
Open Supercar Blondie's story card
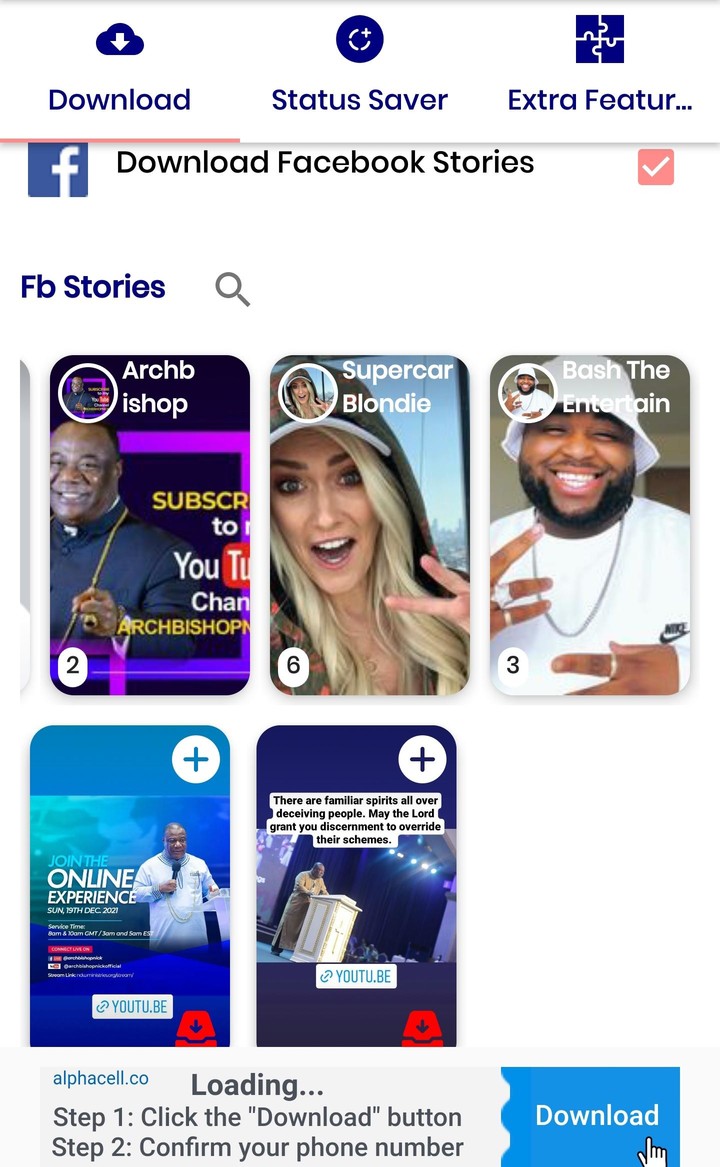pos(370,525)
